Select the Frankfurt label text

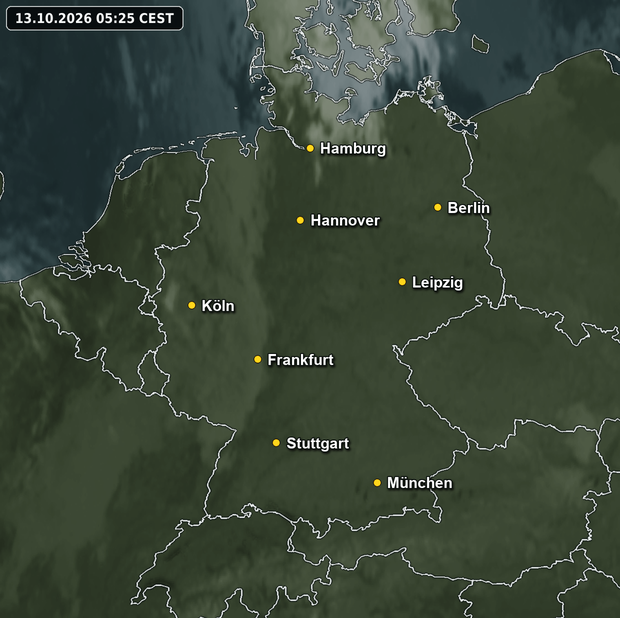pos(301,360)
